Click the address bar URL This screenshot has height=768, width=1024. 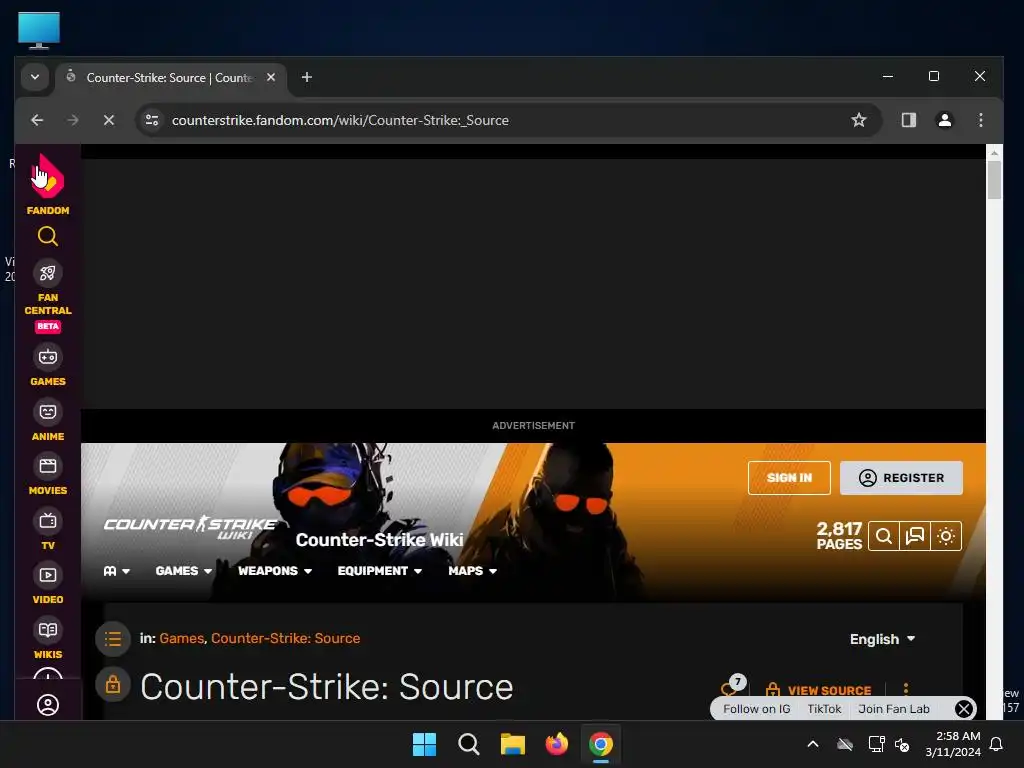[x=340, y=120]
